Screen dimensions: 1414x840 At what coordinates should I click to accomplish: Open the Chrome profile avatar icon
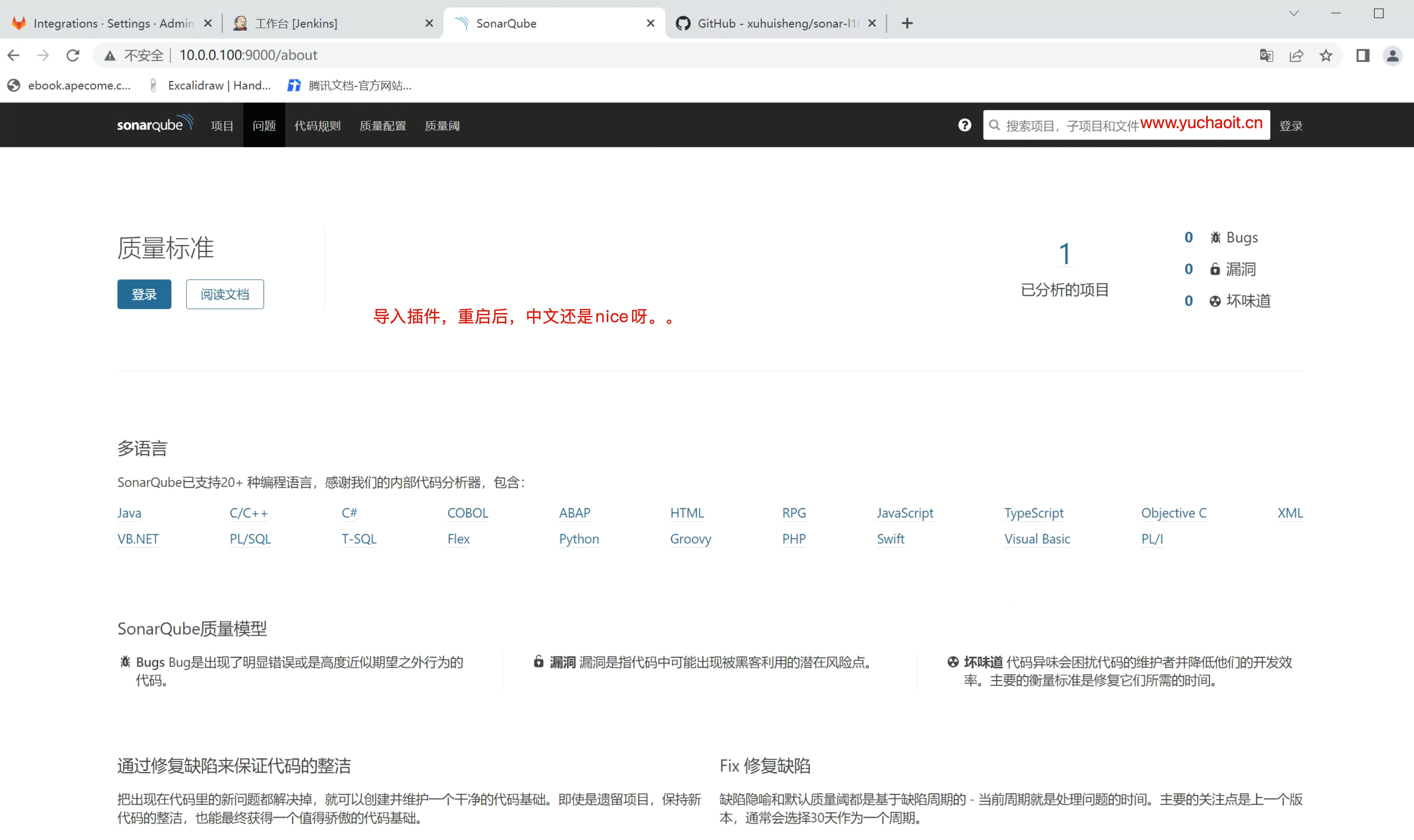pos(1392,55)
